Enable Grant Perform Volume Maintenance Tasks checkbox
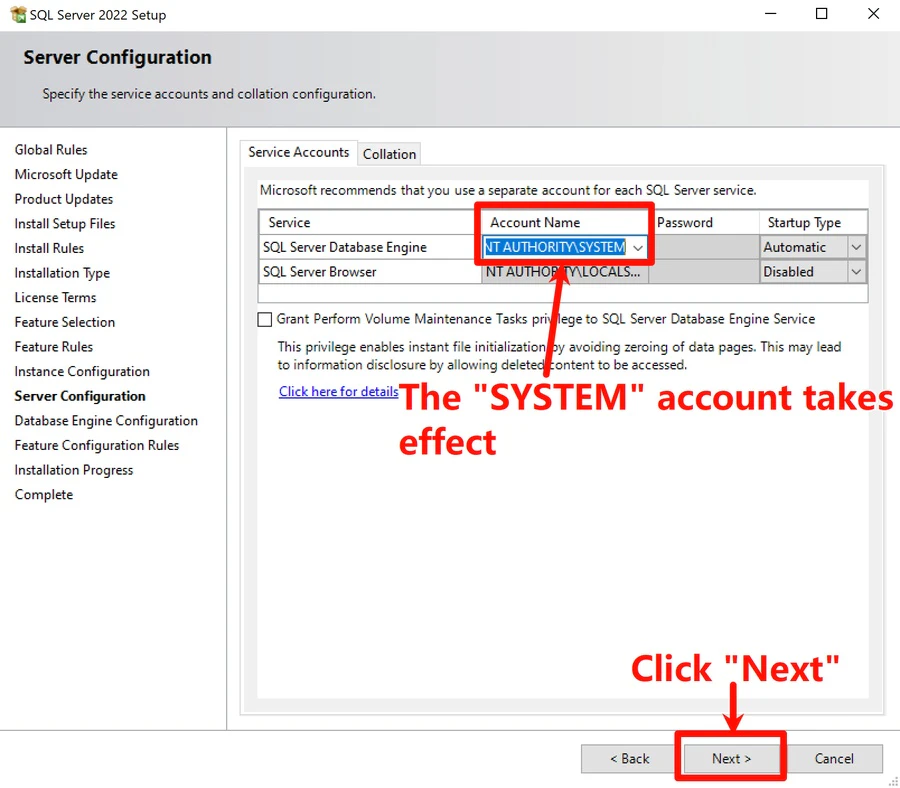 [x=265, y=319]
